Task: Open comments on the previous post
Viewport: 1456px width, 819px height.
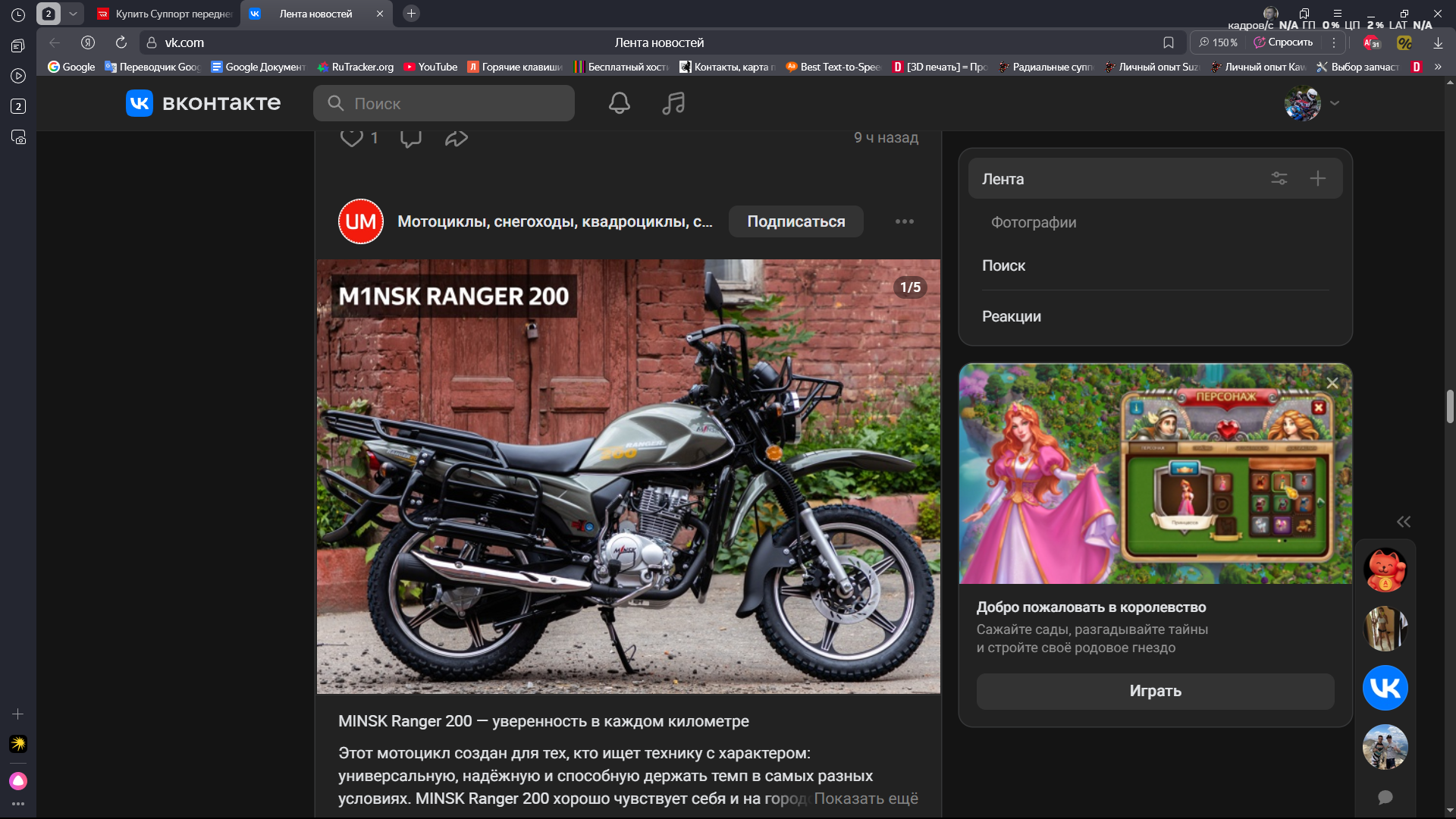Action: pyautogui.click(x=411, y=137)
